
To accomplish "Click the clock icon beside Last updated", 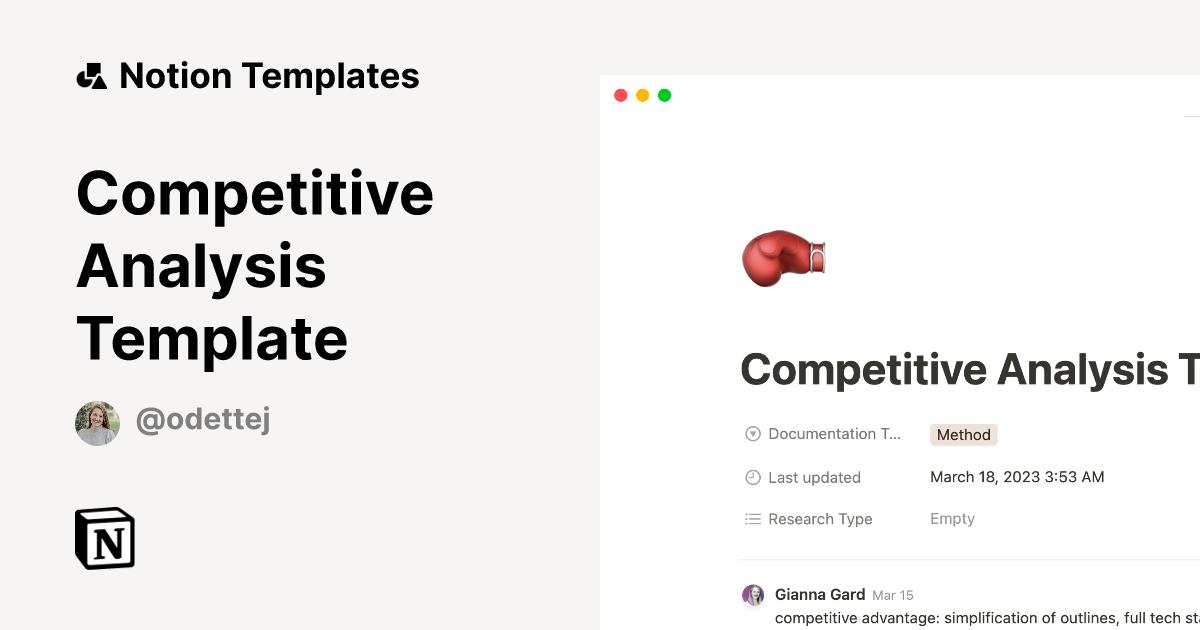I will pyautogui.click(x=752, y=477).
